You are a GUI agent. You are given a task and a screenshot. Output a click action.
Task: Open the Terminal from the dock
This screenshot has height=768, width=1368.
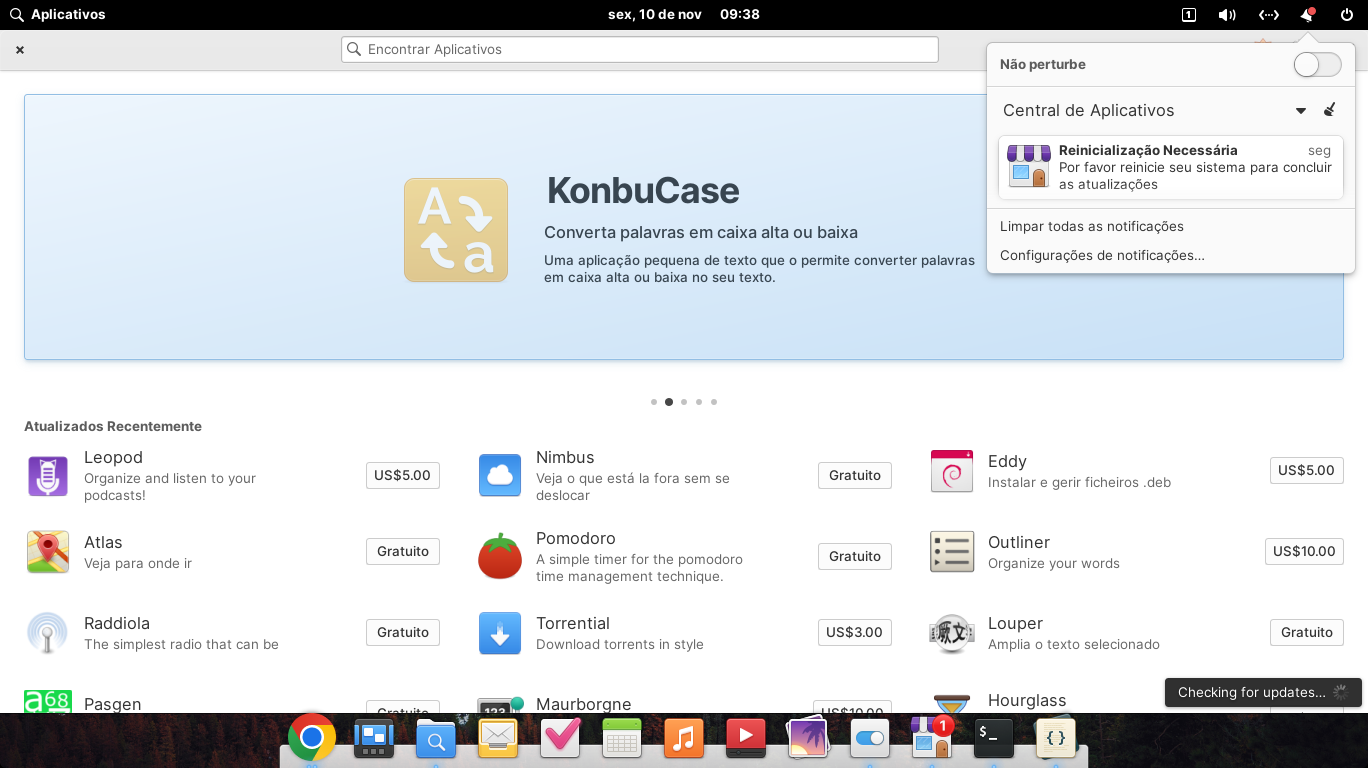coord(993,738)
